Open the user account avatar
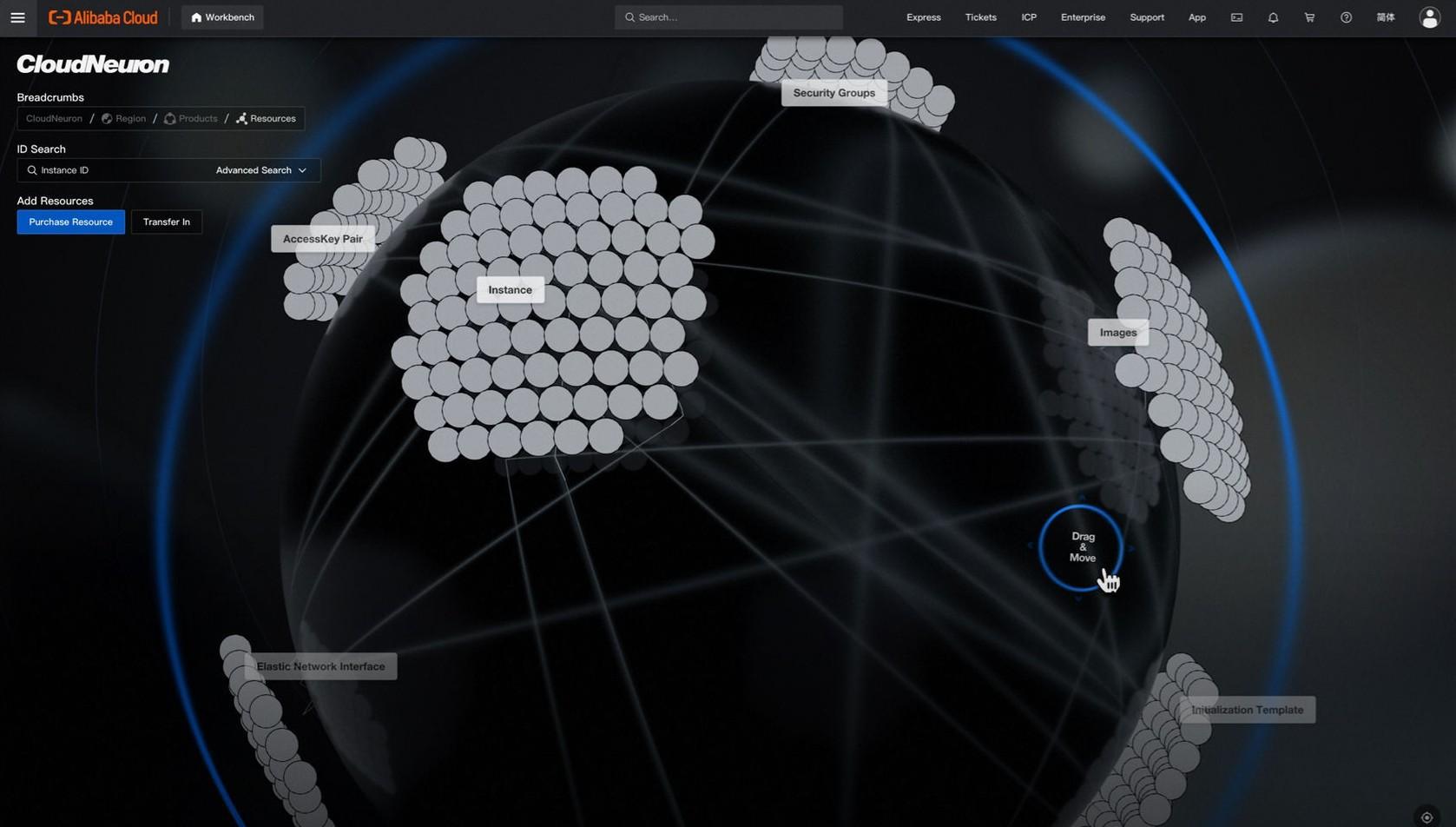Image resolution: width=1456 pixels, height=827 pixels. (x=1429, y=17)
